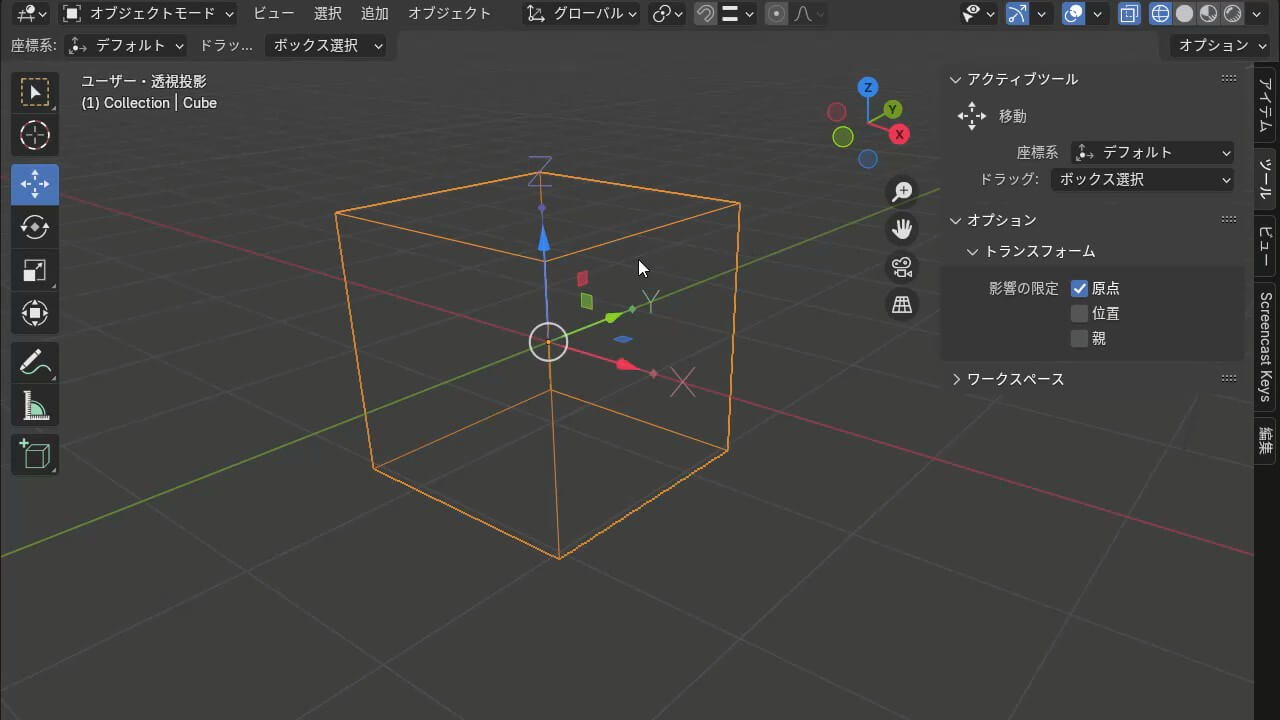Click the negative Y green circle on gizmo
Image resolution: width=1280 pixels, height=720 pixels.
843,136
